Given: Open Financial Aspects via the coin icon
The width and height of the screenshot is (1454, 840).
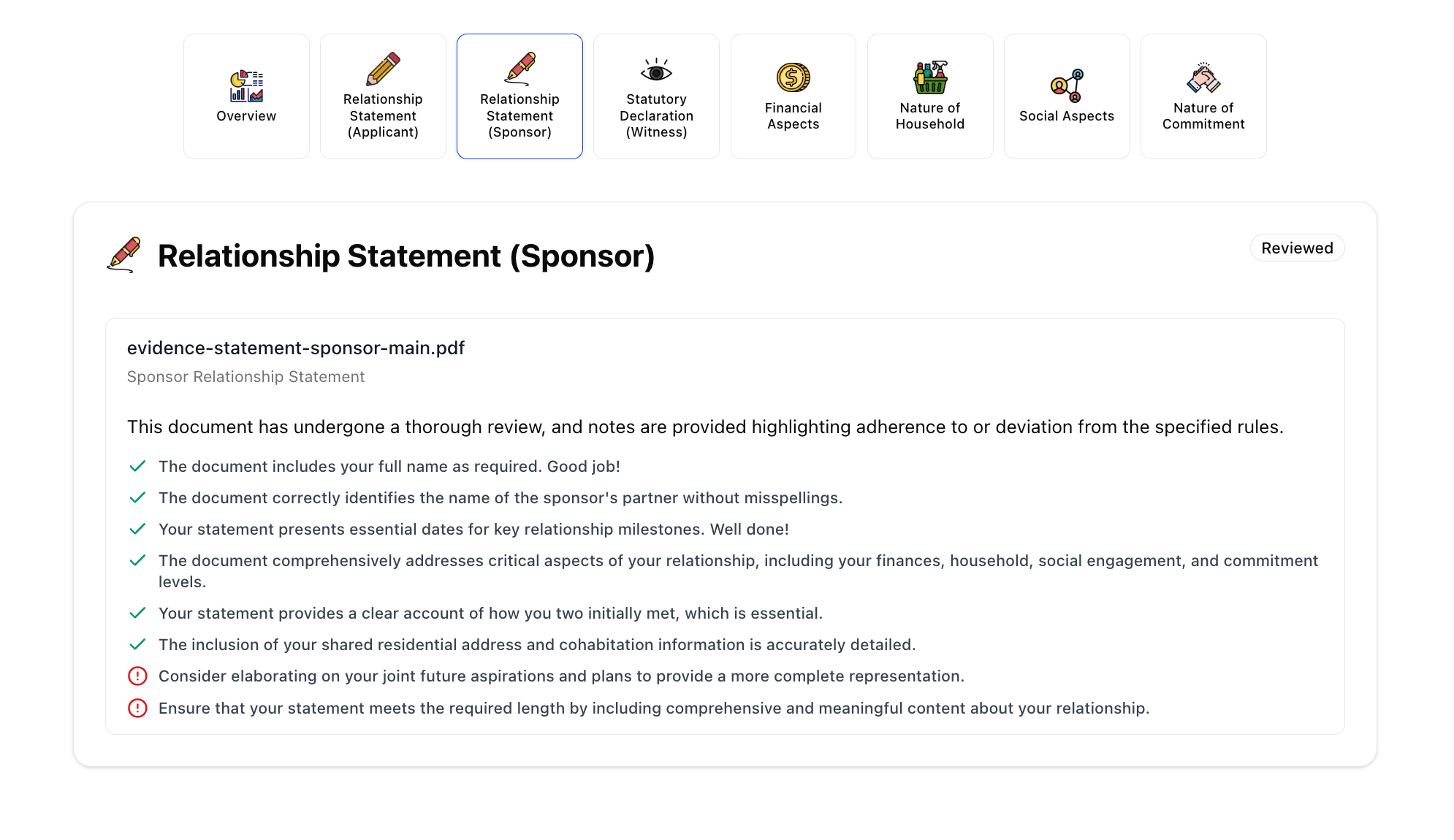Looking at the screenshot, I should [793, 75].
